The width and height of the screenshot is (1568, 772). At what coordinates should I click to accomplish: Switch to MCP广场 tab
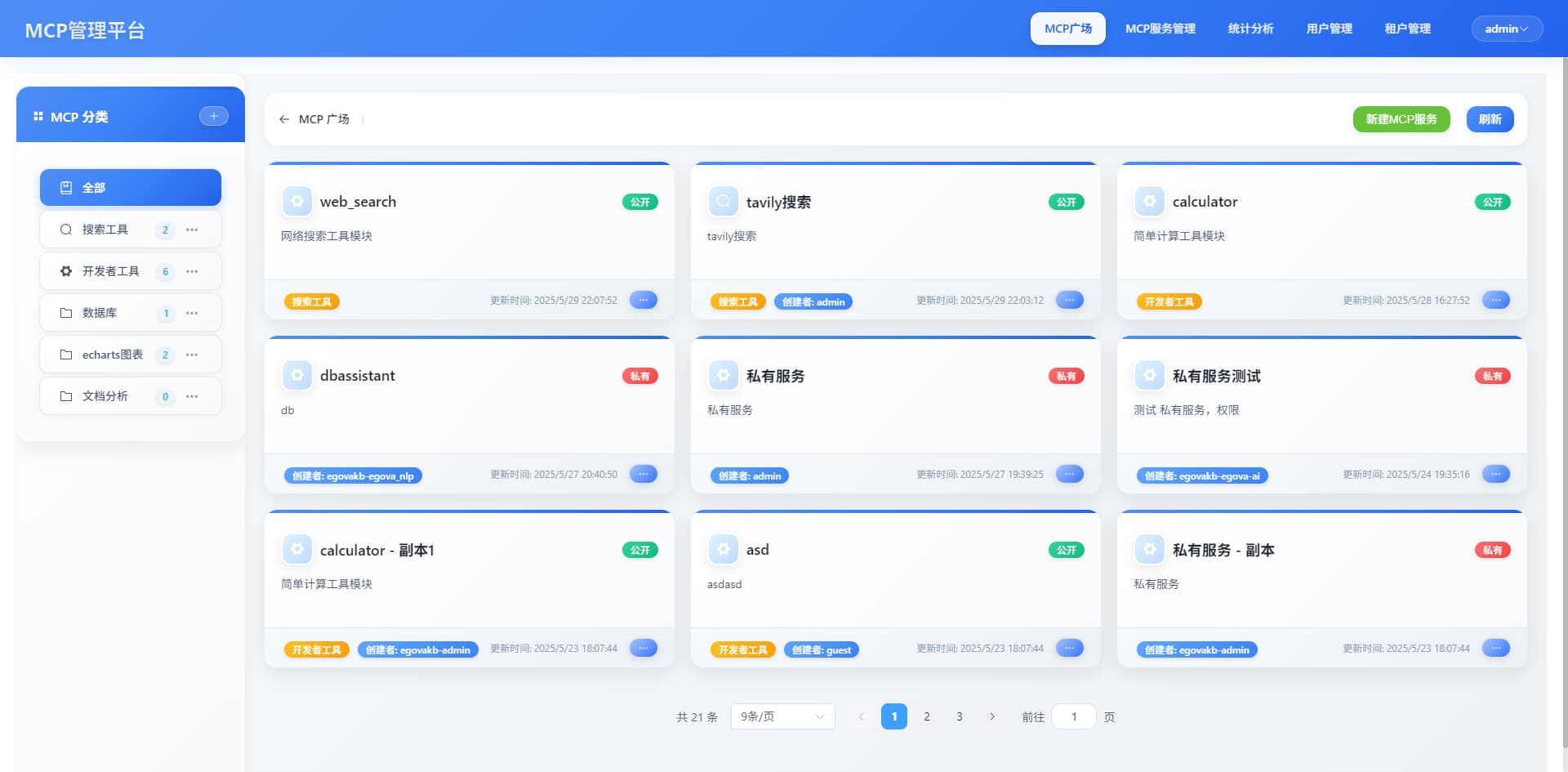pos(1068,29)
